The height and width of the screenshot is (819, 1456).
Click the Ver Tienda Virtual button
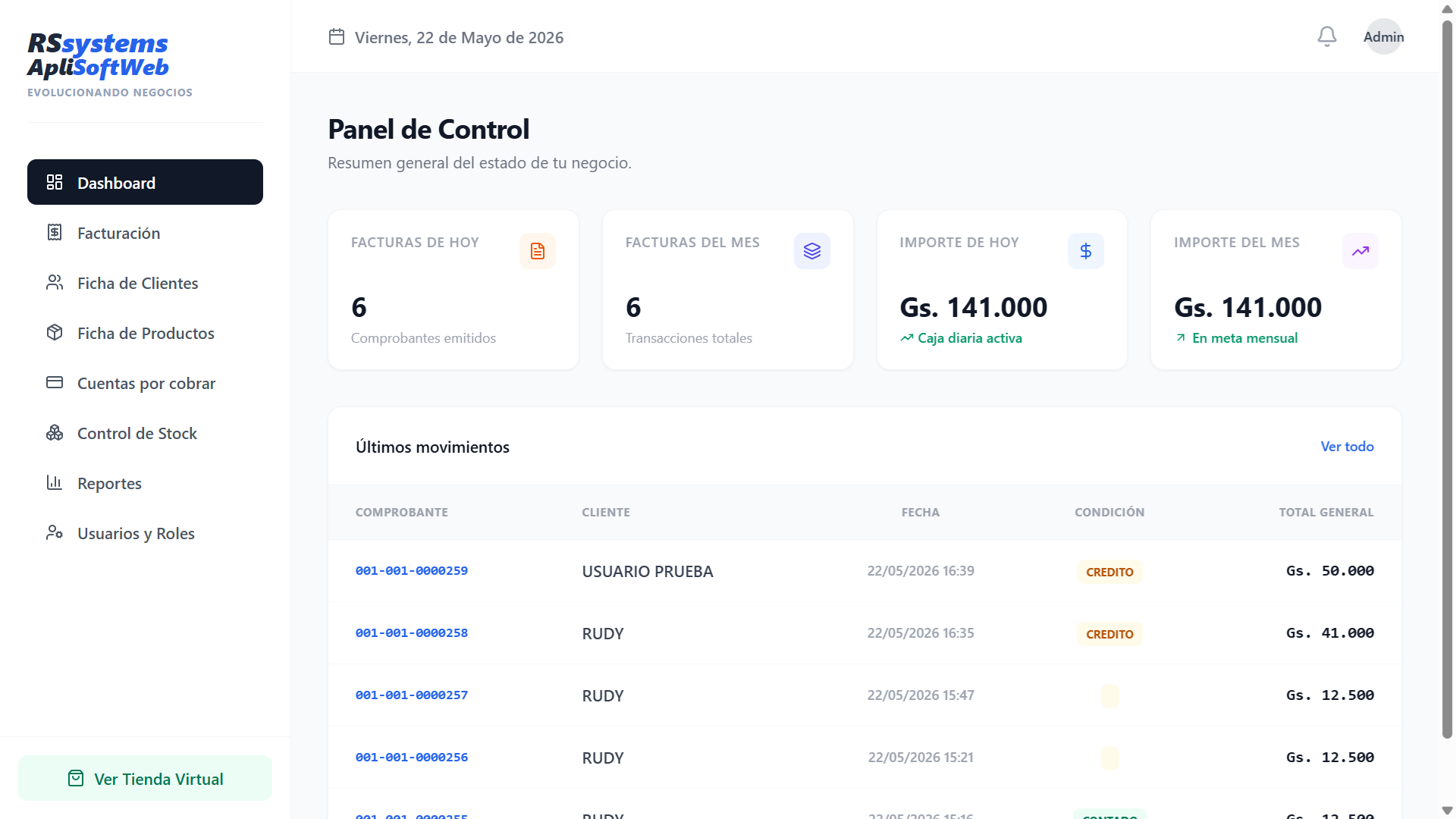145,778
